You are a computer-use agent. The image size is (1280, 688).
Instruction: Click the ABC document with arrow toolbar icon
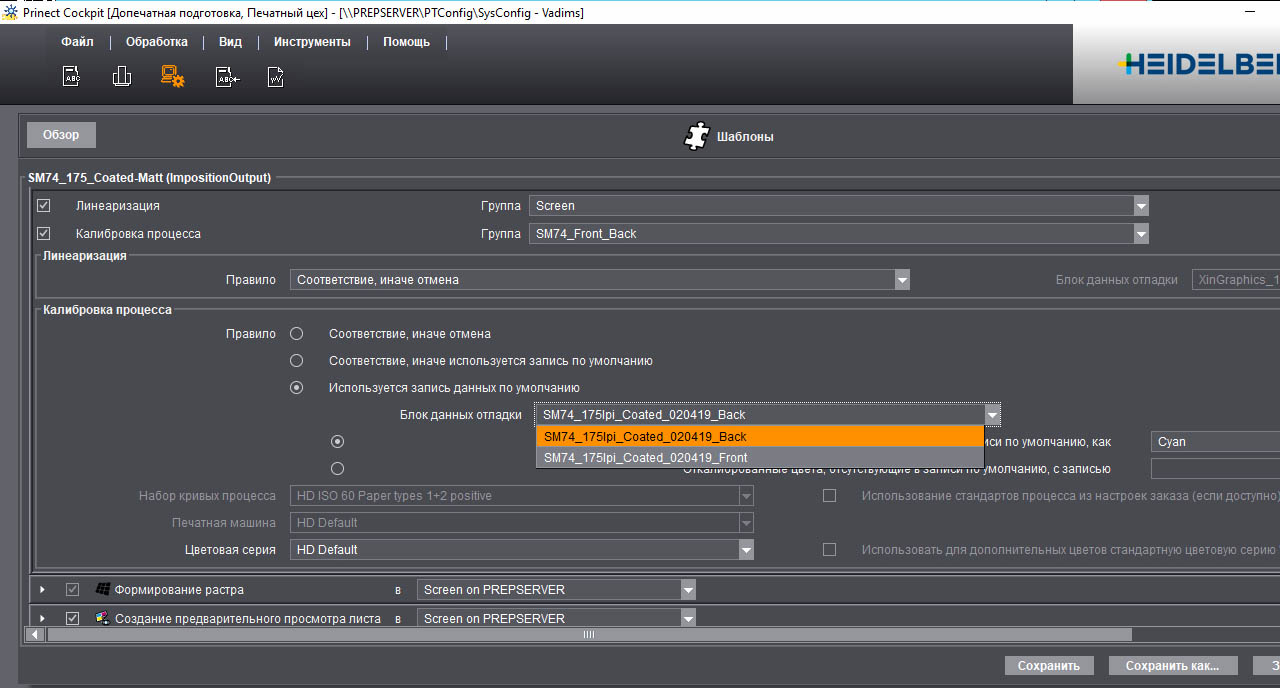click(227, 77)
